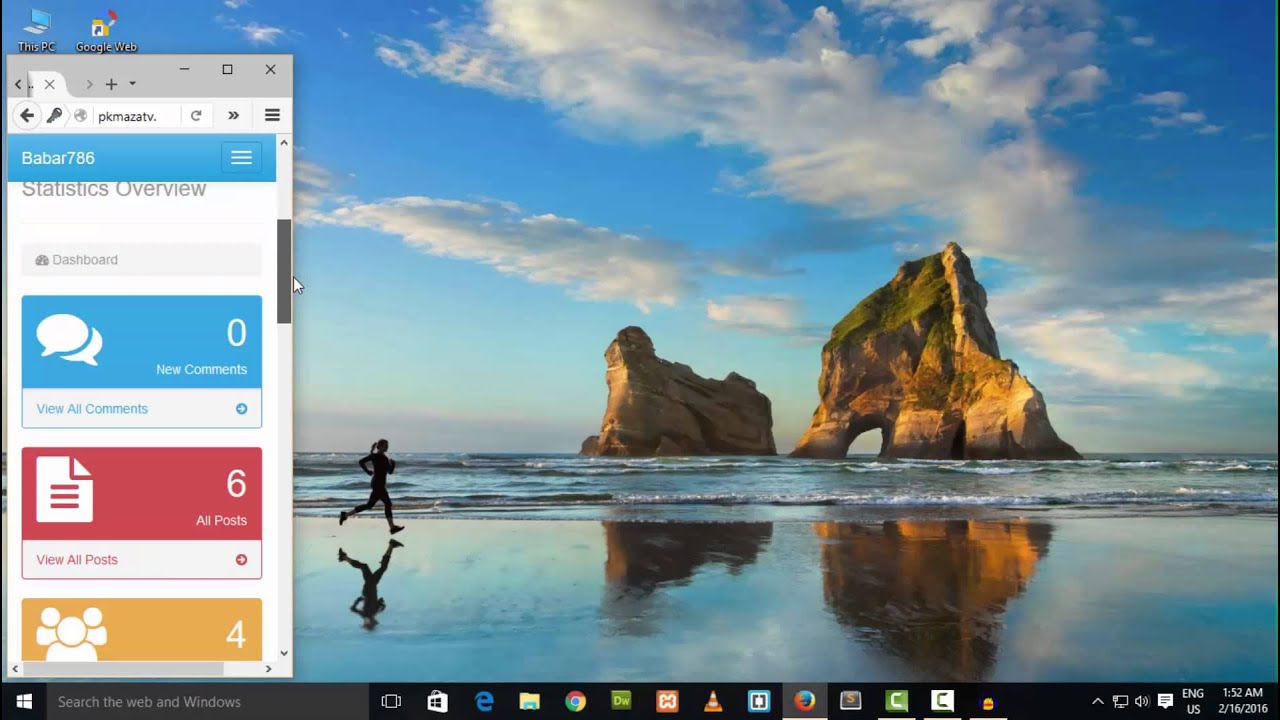This screenshot has width=1280, height=720.
Task: Open the first green Camtasia taskbar icon
Action: tap(897, 702)
